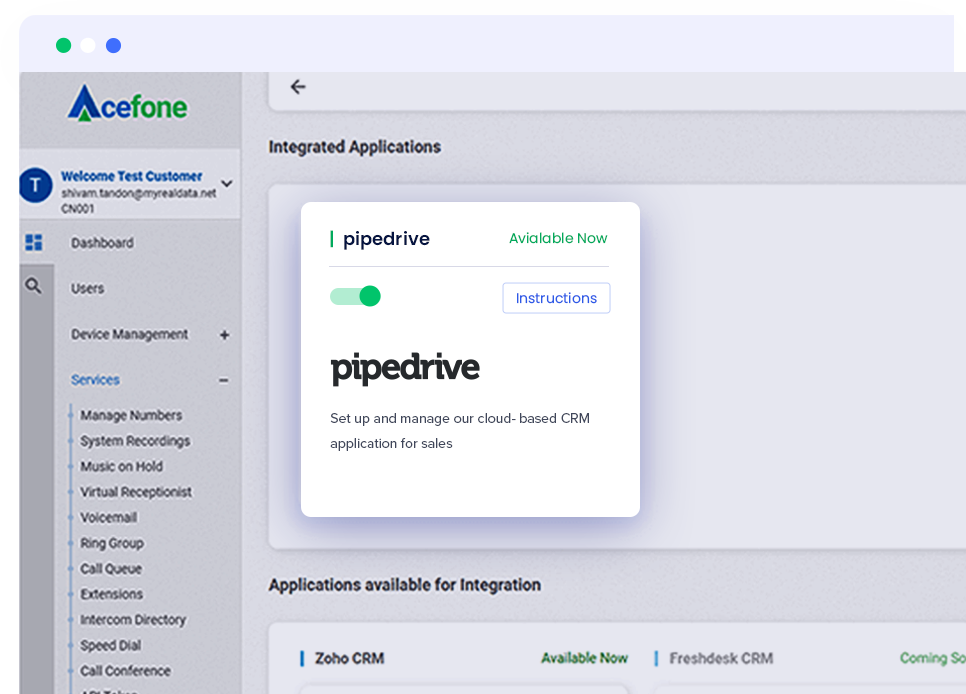
Task: Click the pipedrive card title
Action: click(x=386, y=239)
